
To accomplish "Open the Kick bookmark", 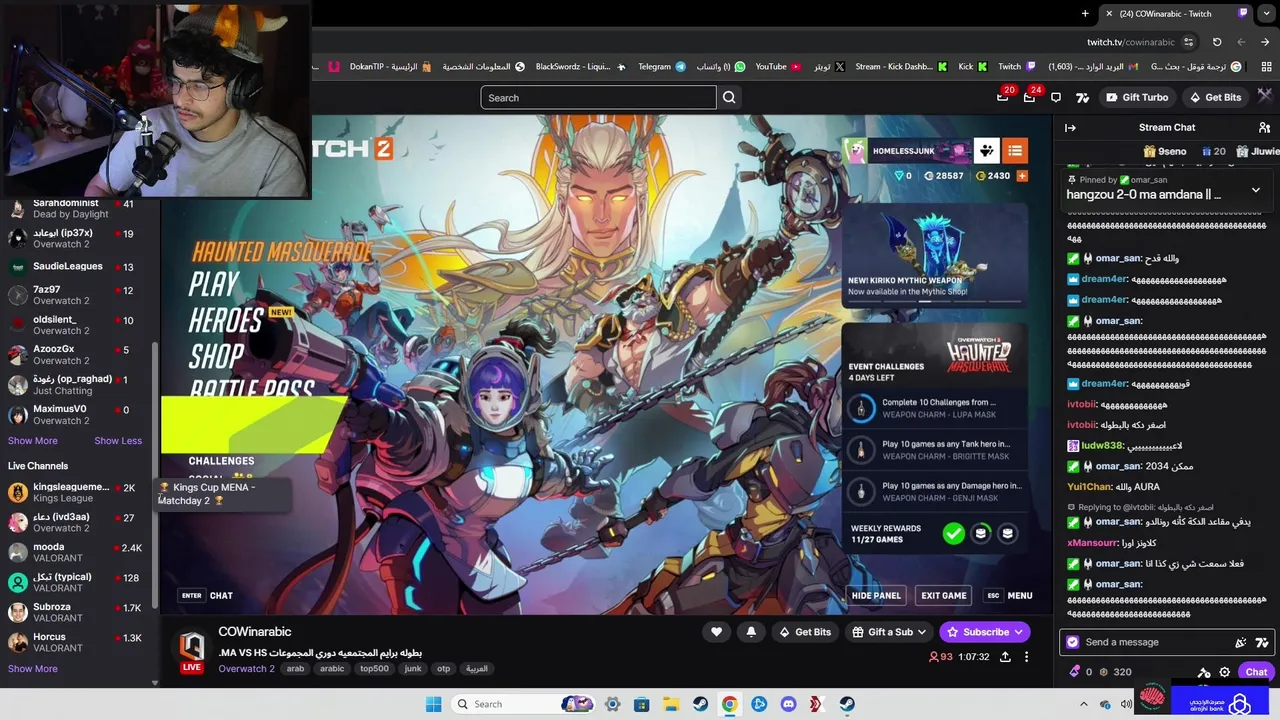I will point(972,67).
